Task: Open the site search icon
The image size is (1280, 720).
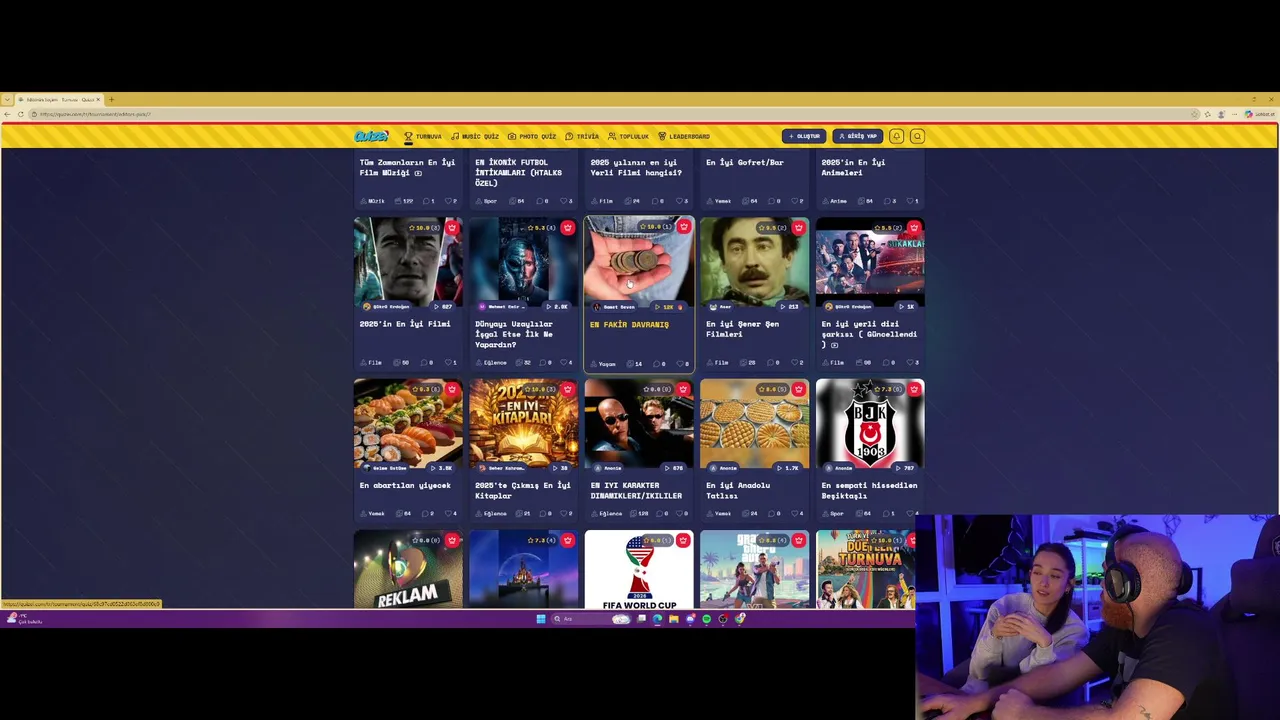Action: click(917, 136)
